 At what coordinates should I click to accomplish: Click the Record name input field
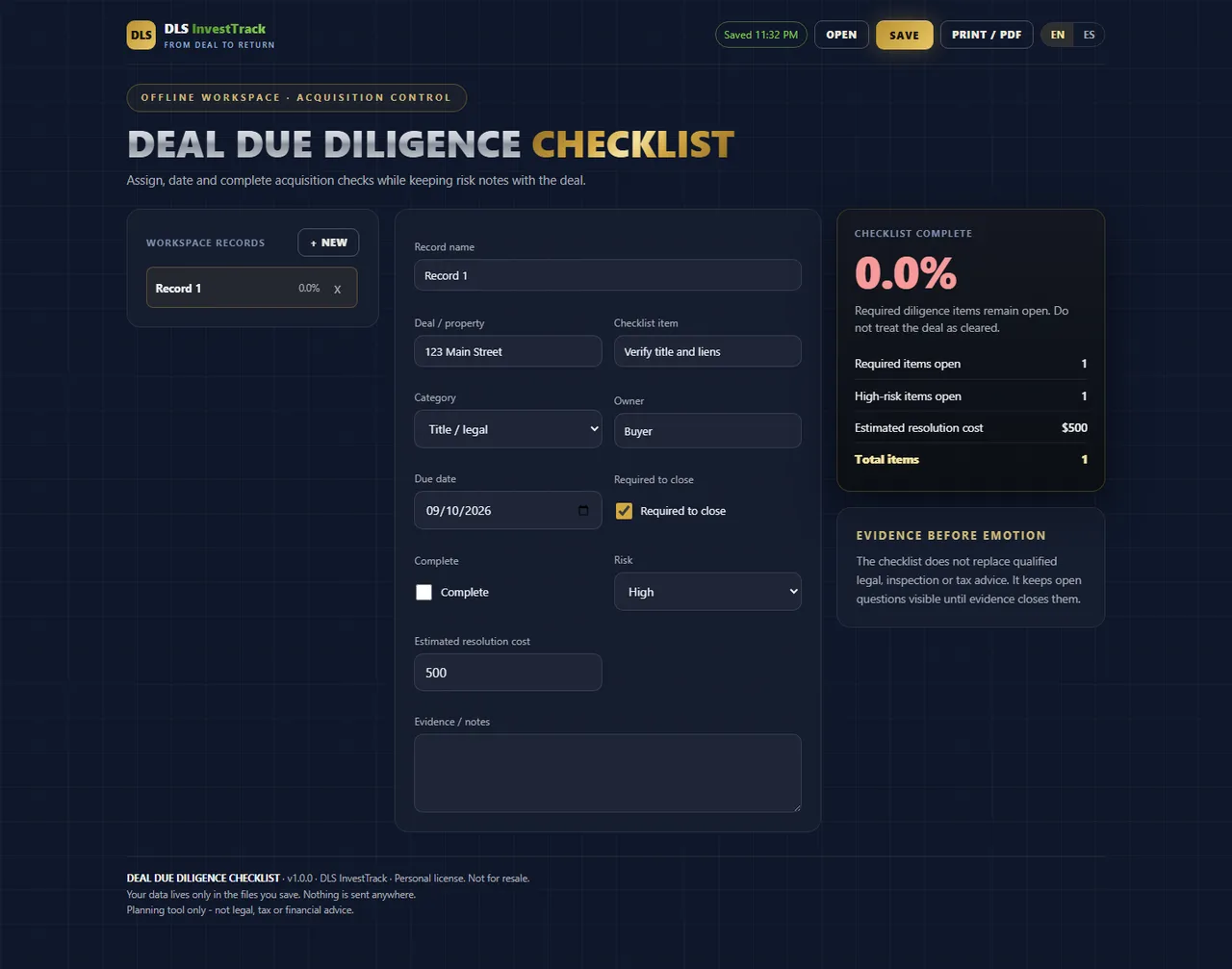point(607,275)
